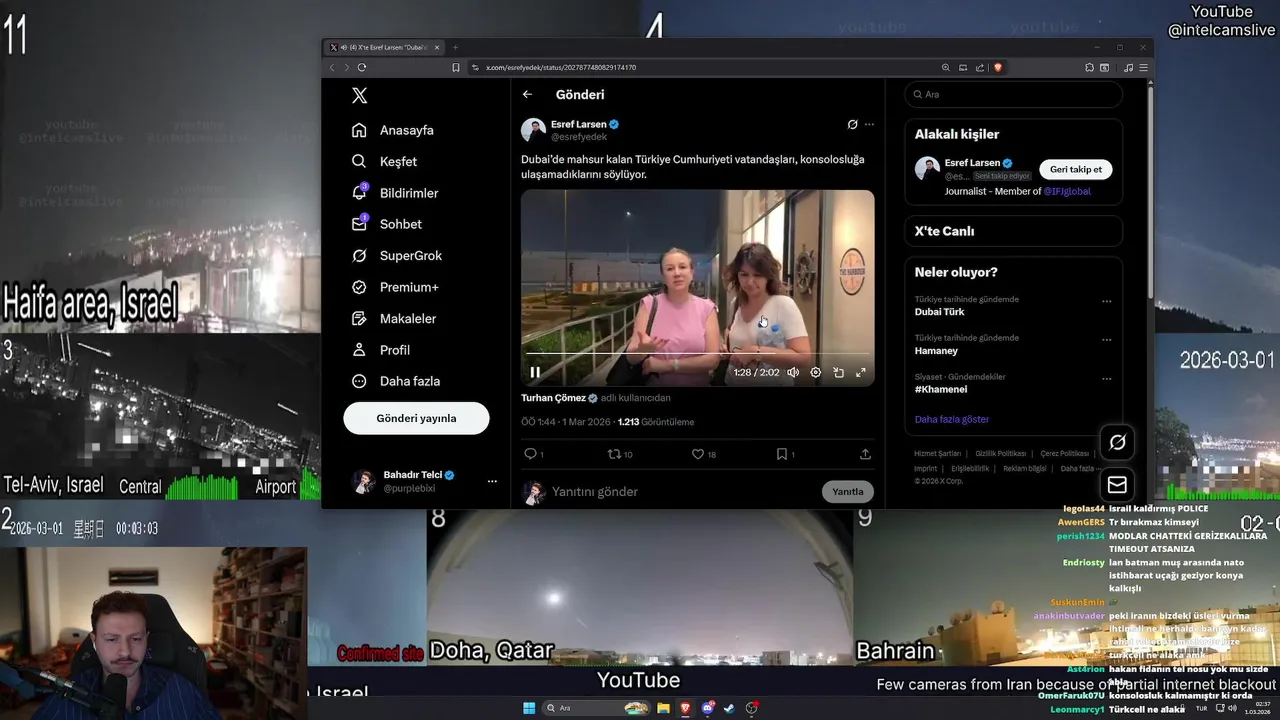
Task: Click the browser address bar URL
Action: point(561,67)
